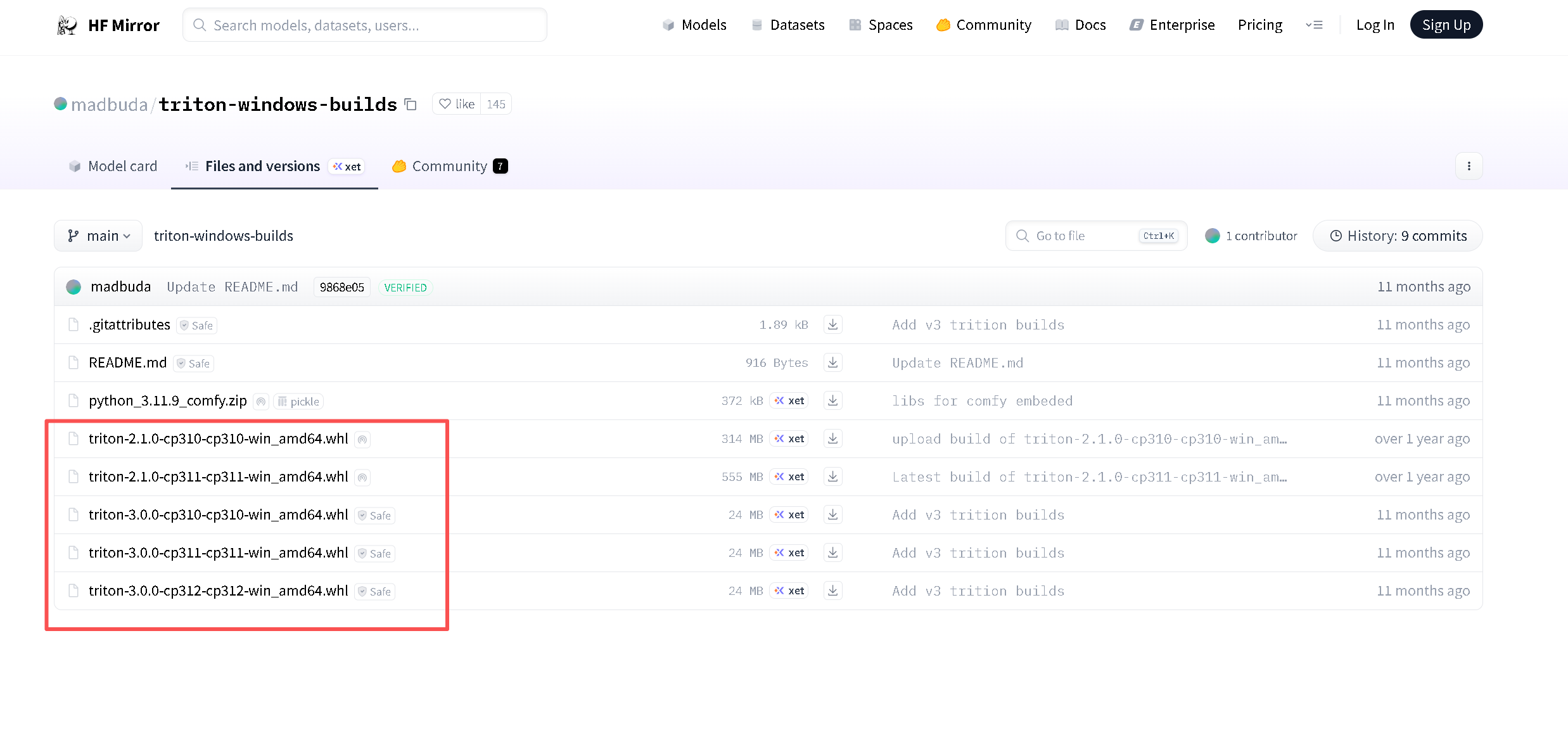The width and height of the screenshot is (1568, 747).
Task: Go to Spaces in top navigation
Action: 881,25
